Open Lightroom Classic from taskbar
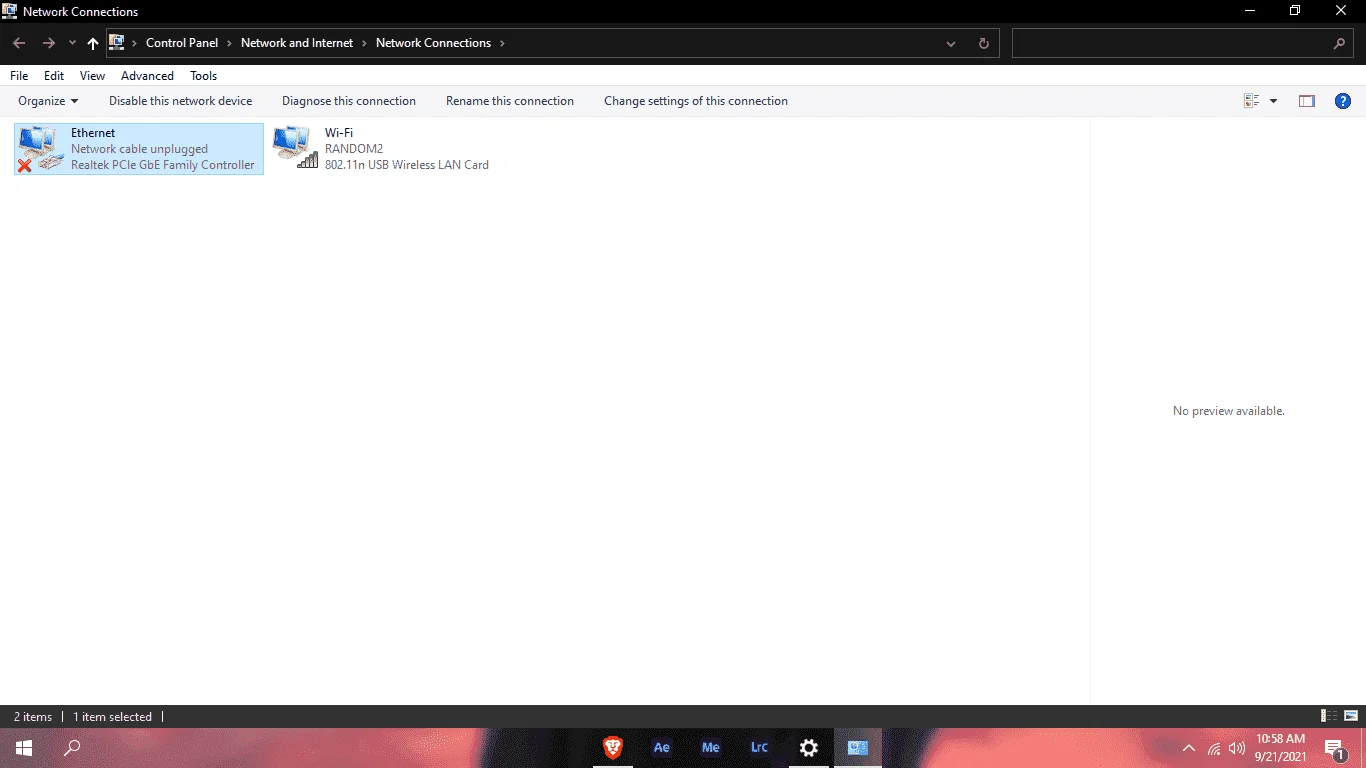Image resolution: width=1366 pixels, height=768 pixels. [759, 748]
